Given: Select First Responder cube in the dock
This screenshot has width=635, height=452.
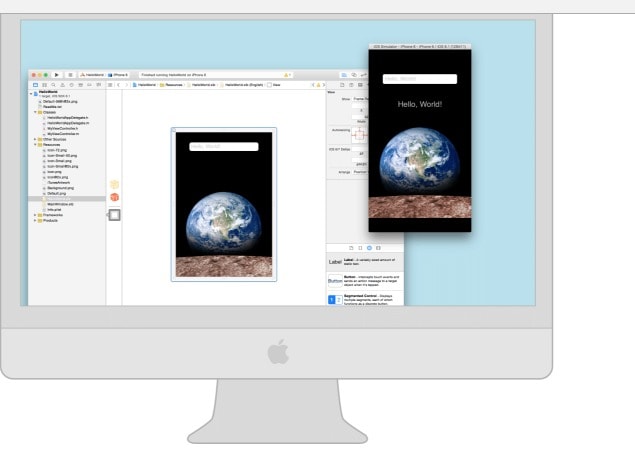Looking at the screenshot, I should coord(115,197).
